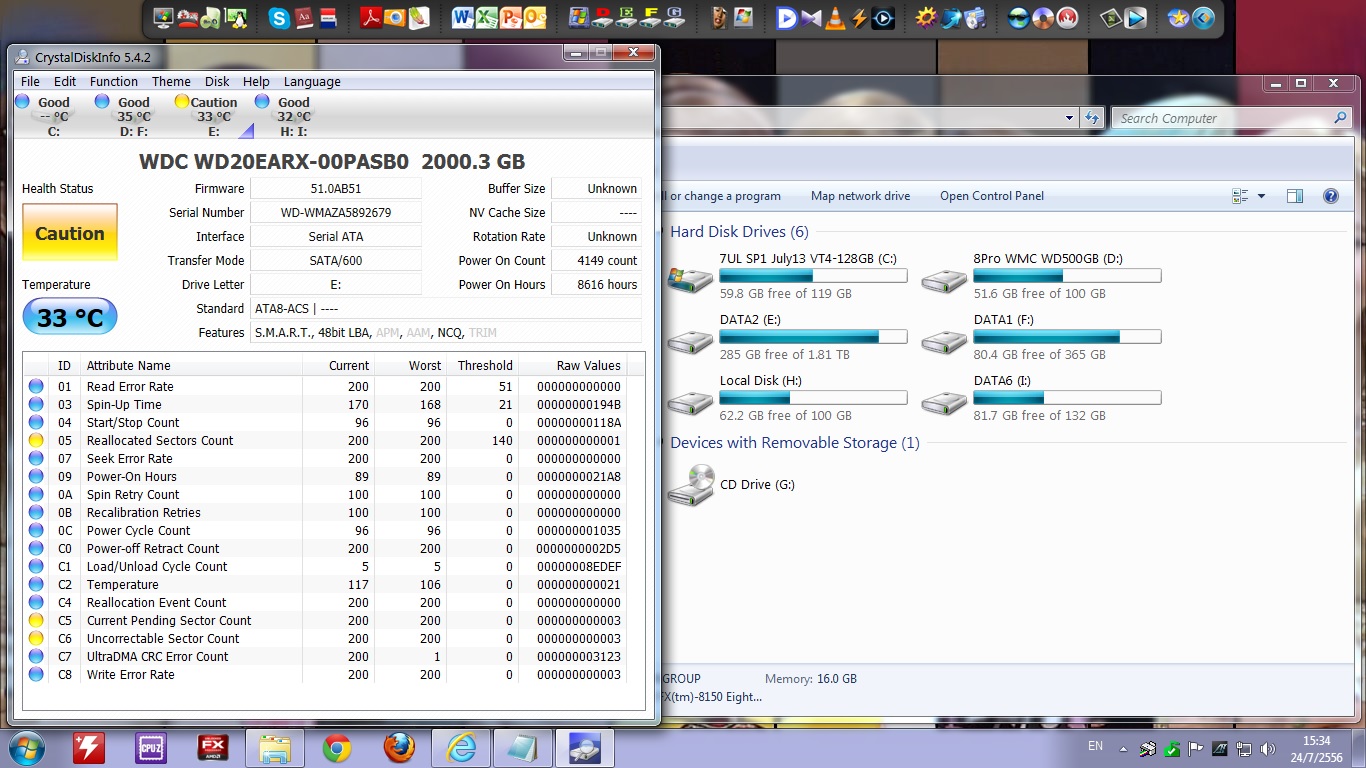Select the Caution 33 °C E: disk
The height and width of the screenshot is (768, 1366).
[207, 116]
